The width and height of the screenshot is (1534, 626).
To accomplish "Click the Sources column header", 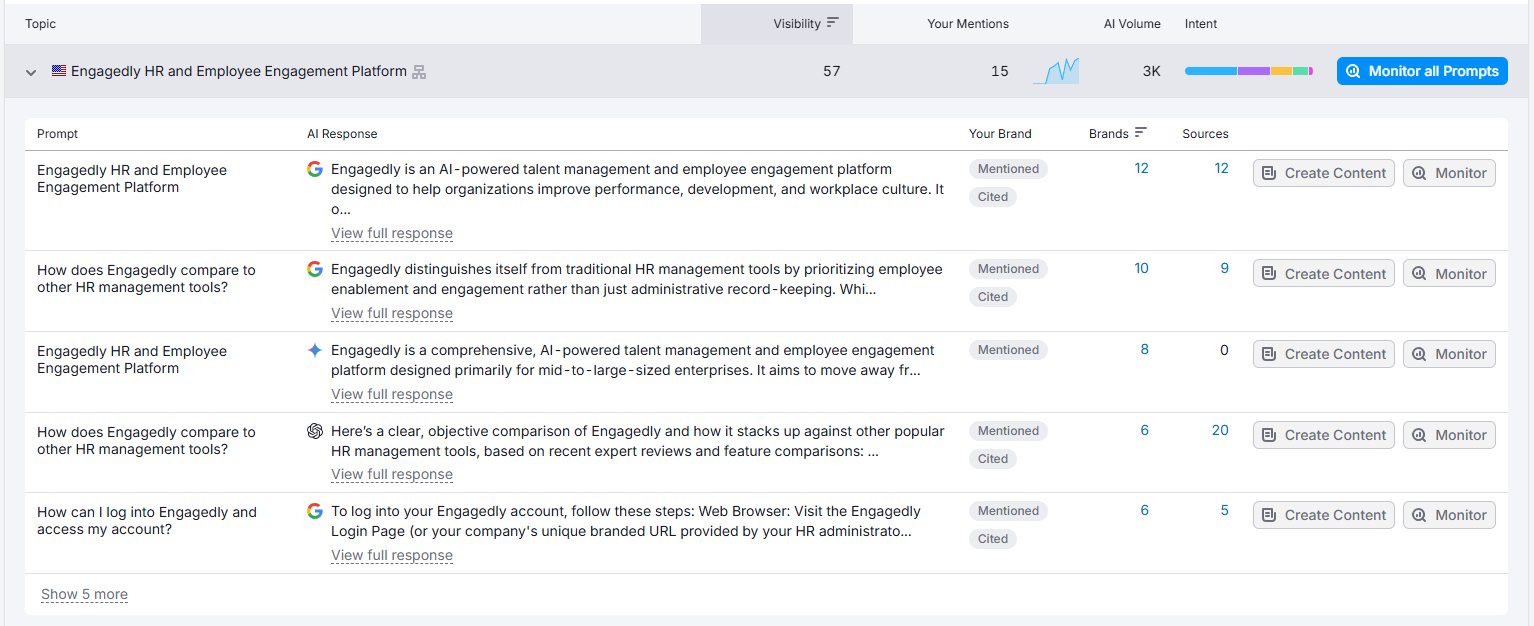I will coord(1205,133).
